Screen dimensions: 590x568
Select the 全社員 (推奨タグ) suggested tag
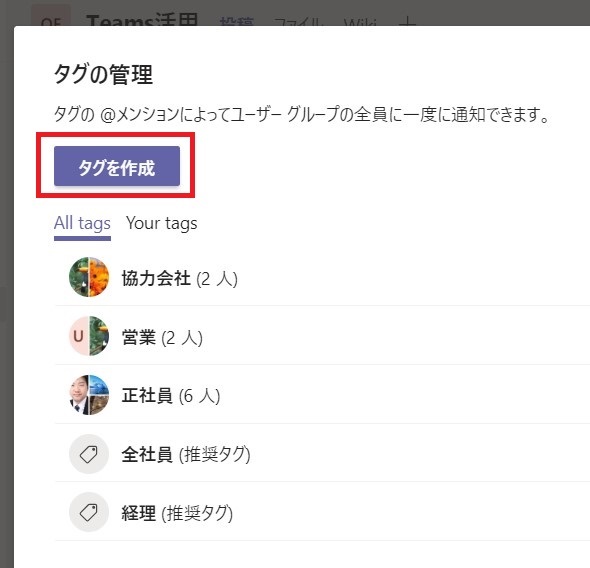coord(186,454)
